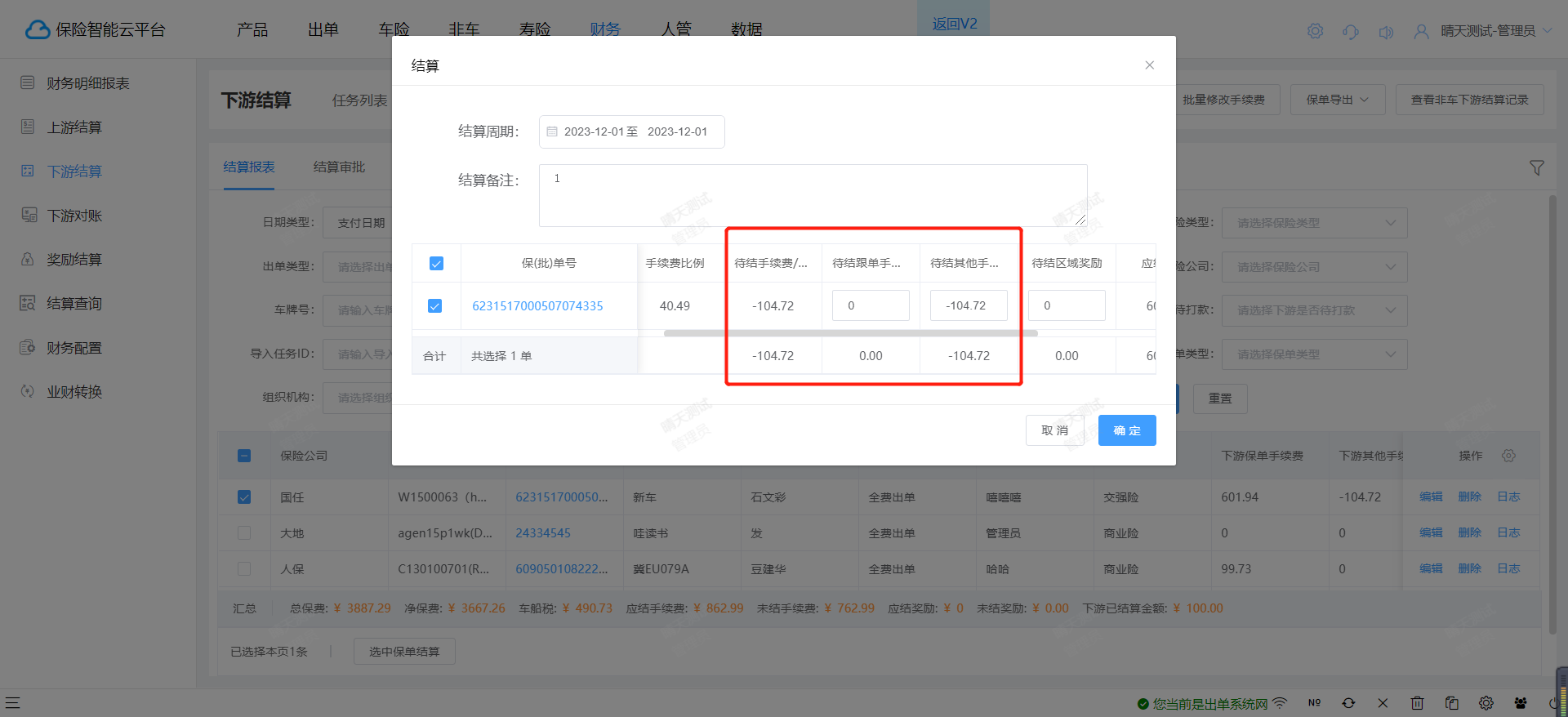
Task: Click the calendar icon in 结算周期 field
Action: (552, 131)
